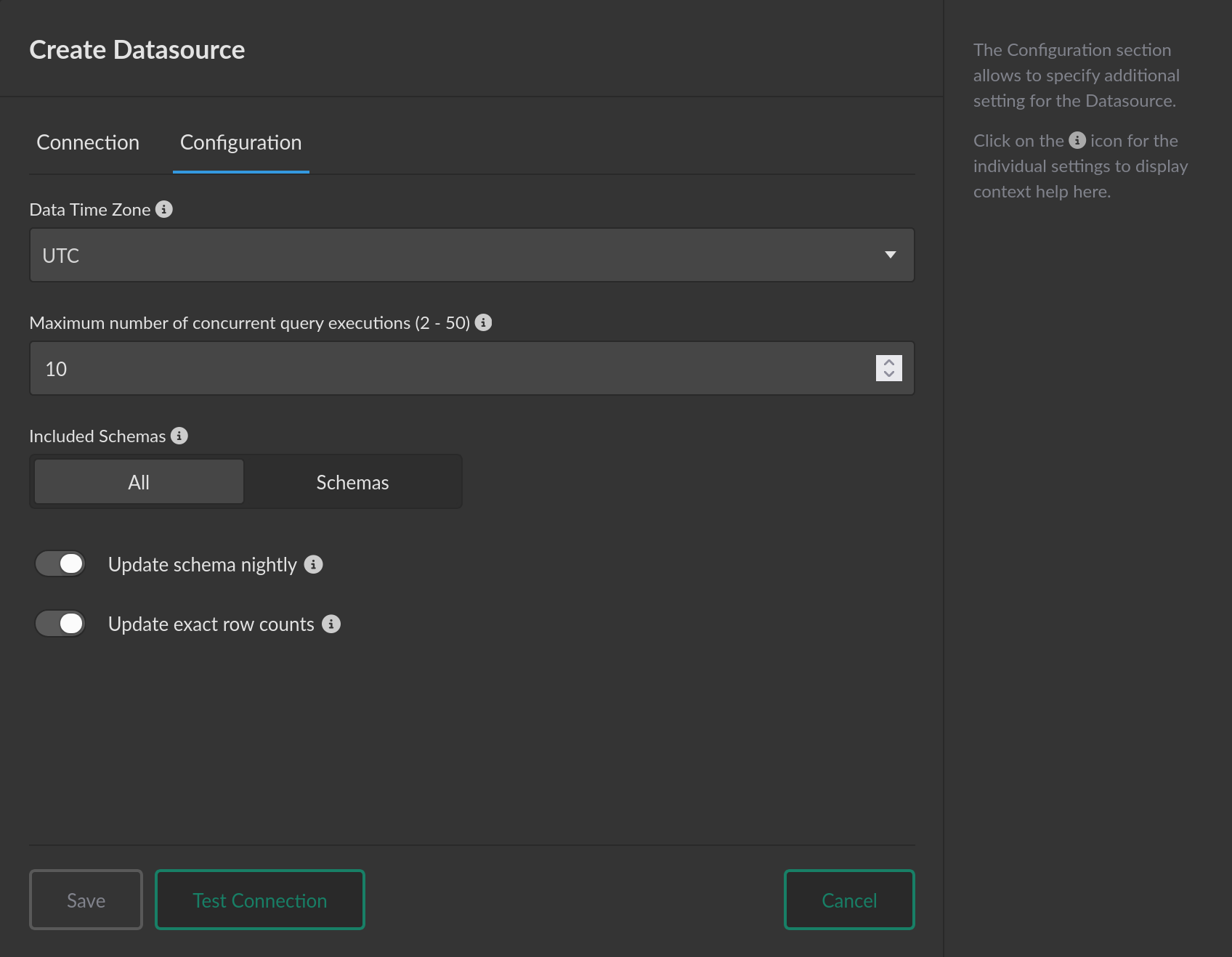Click the Create Datasource heading

pyautogui.click(x=137, y=50)
